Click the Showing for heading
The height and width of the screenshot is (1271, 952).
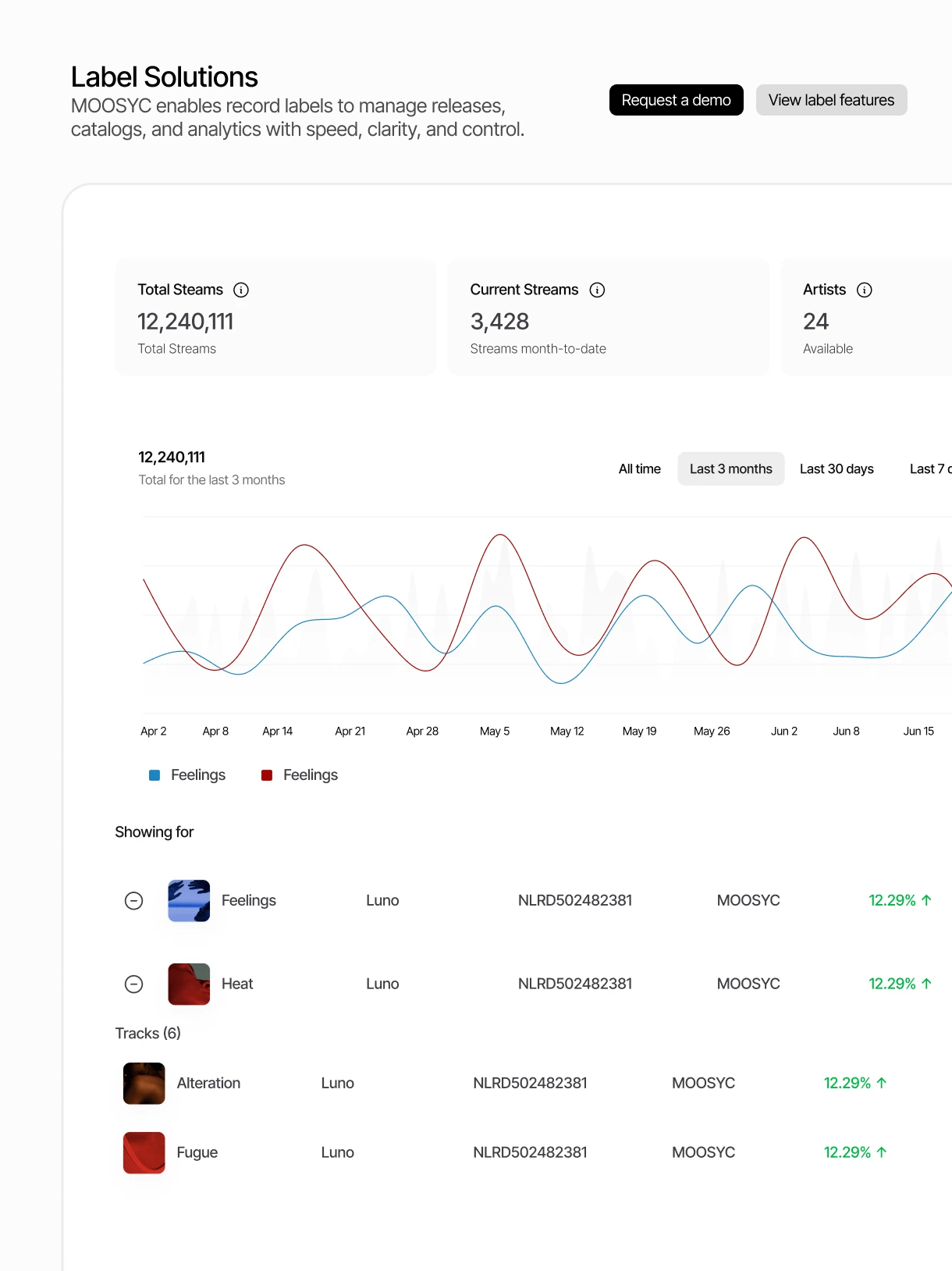[x=155, y=832]
